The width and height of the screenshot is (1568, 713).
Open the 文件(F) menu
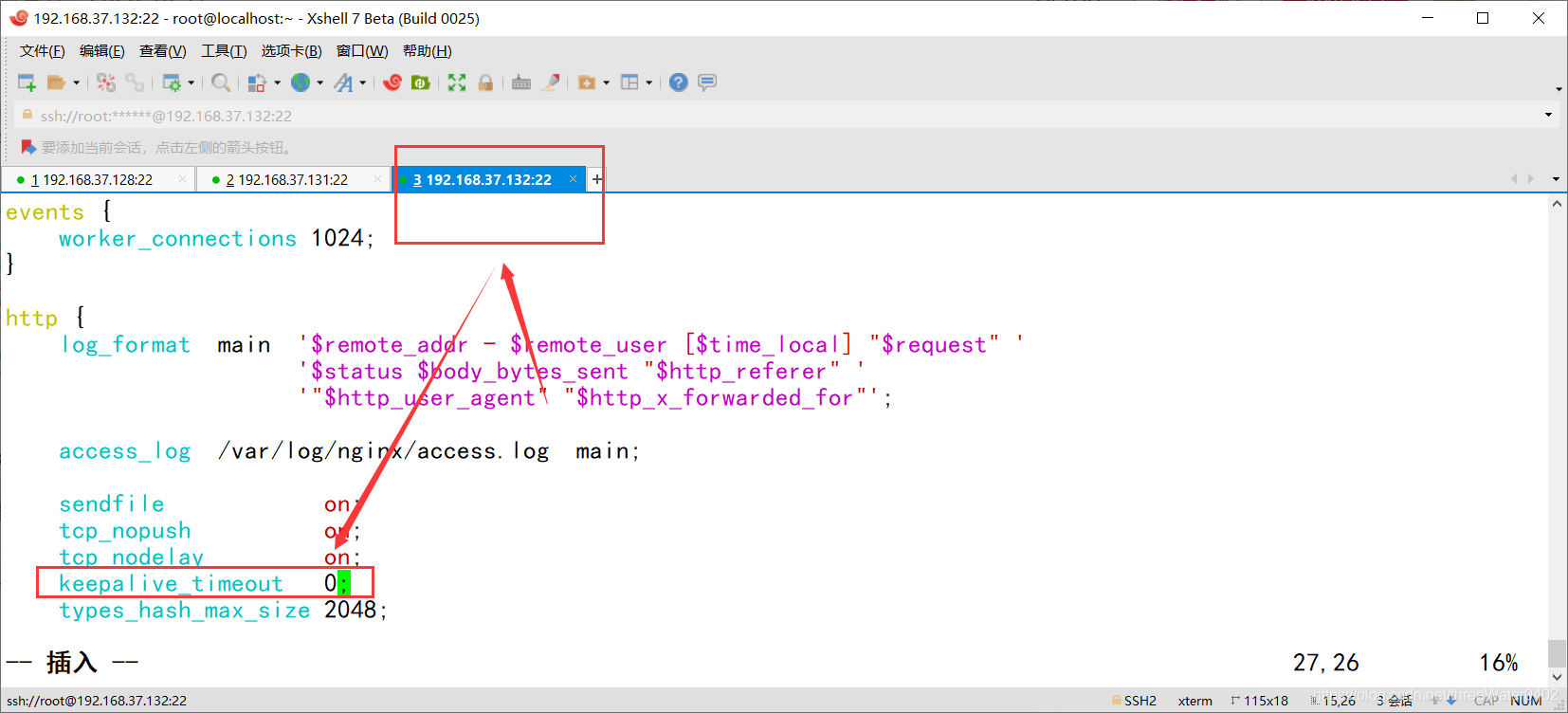[x=43, y=51]
